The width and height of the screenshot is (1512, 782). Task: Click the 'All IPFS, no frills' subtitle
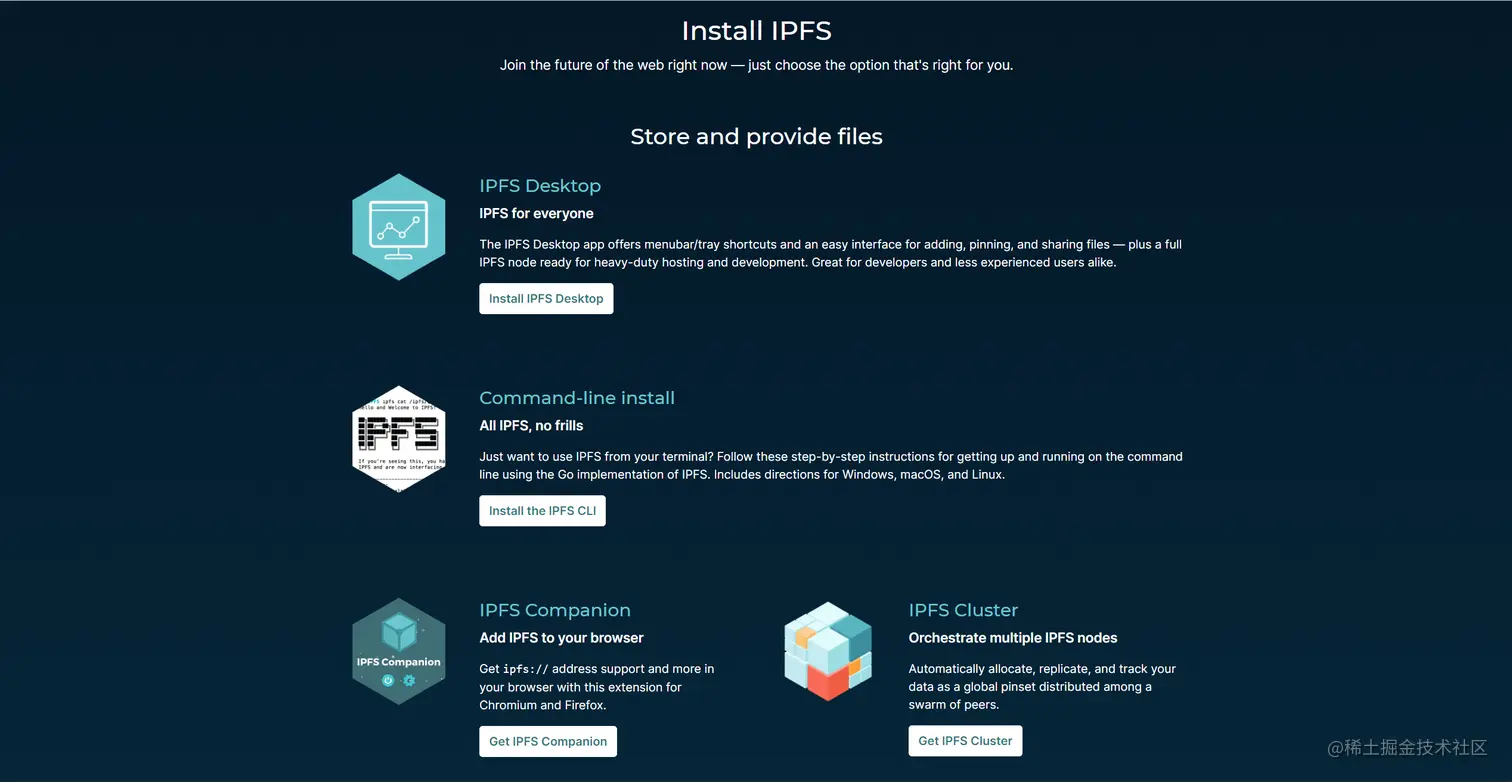531,425
